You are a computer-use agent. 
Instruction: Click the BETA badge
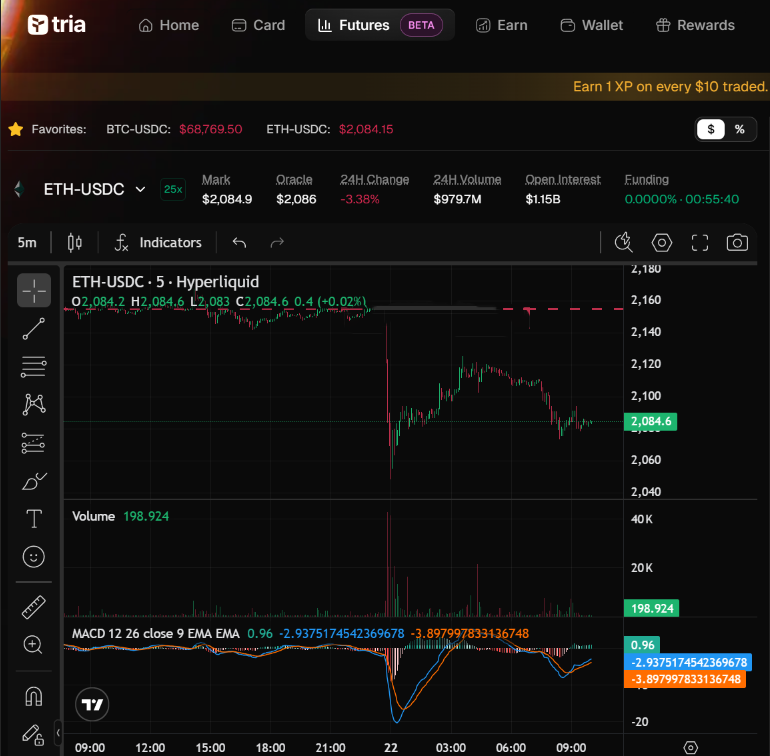point(421,25)
